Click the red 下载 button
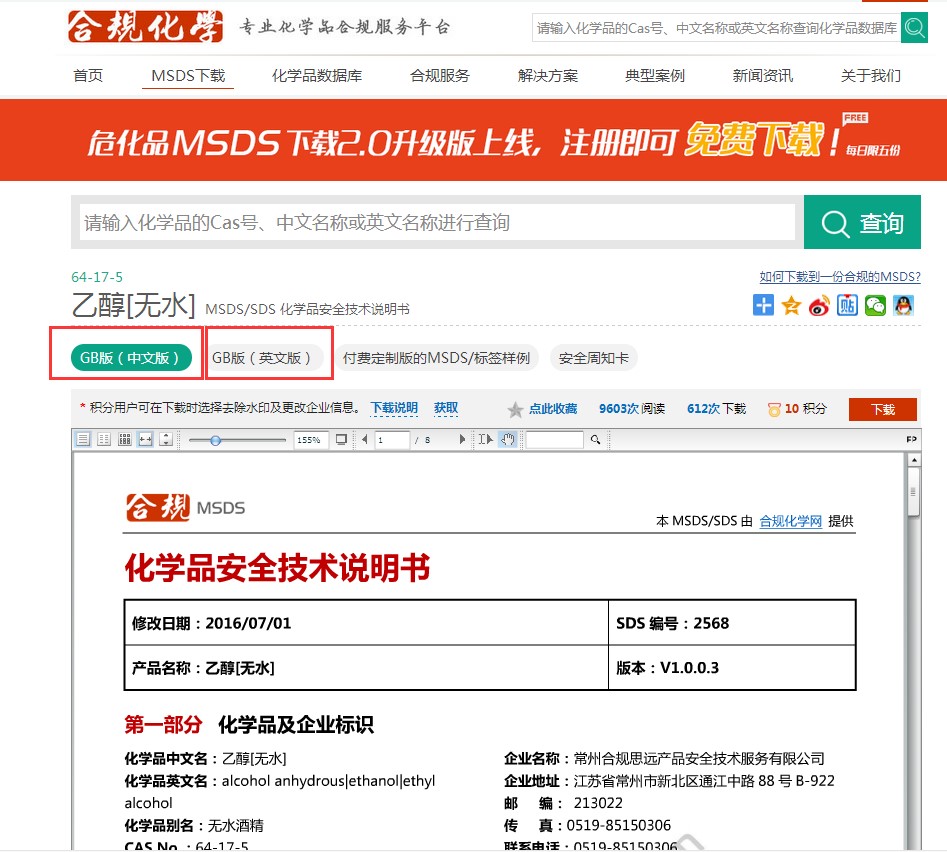Image resolution: width=947 pixels, height=852 pixels. (x=882, y=409)
